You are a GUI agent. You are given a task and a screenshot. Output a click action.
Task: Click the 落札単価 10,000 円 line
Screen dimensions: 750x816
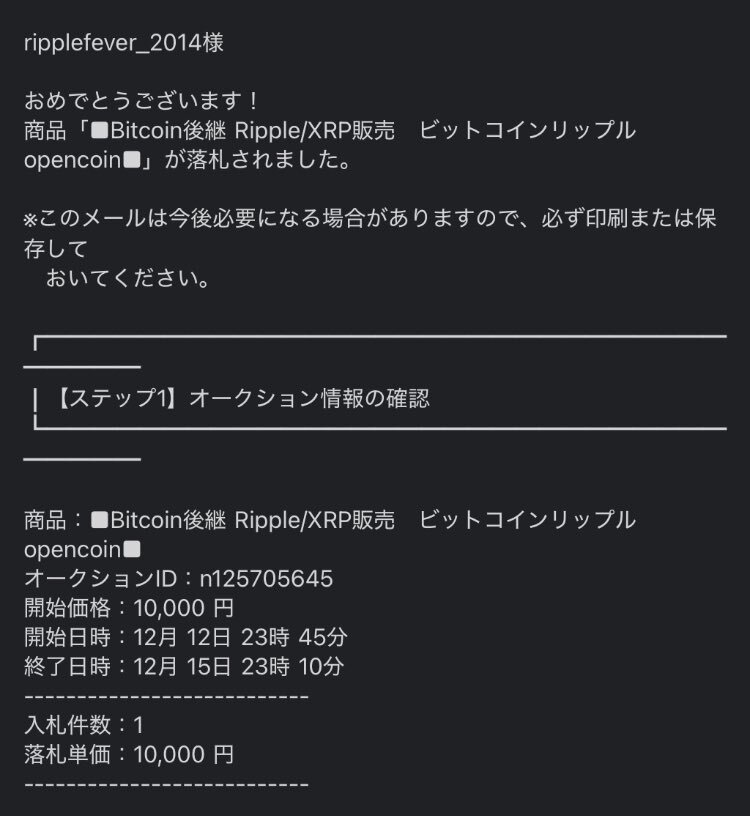click(129, 754)
